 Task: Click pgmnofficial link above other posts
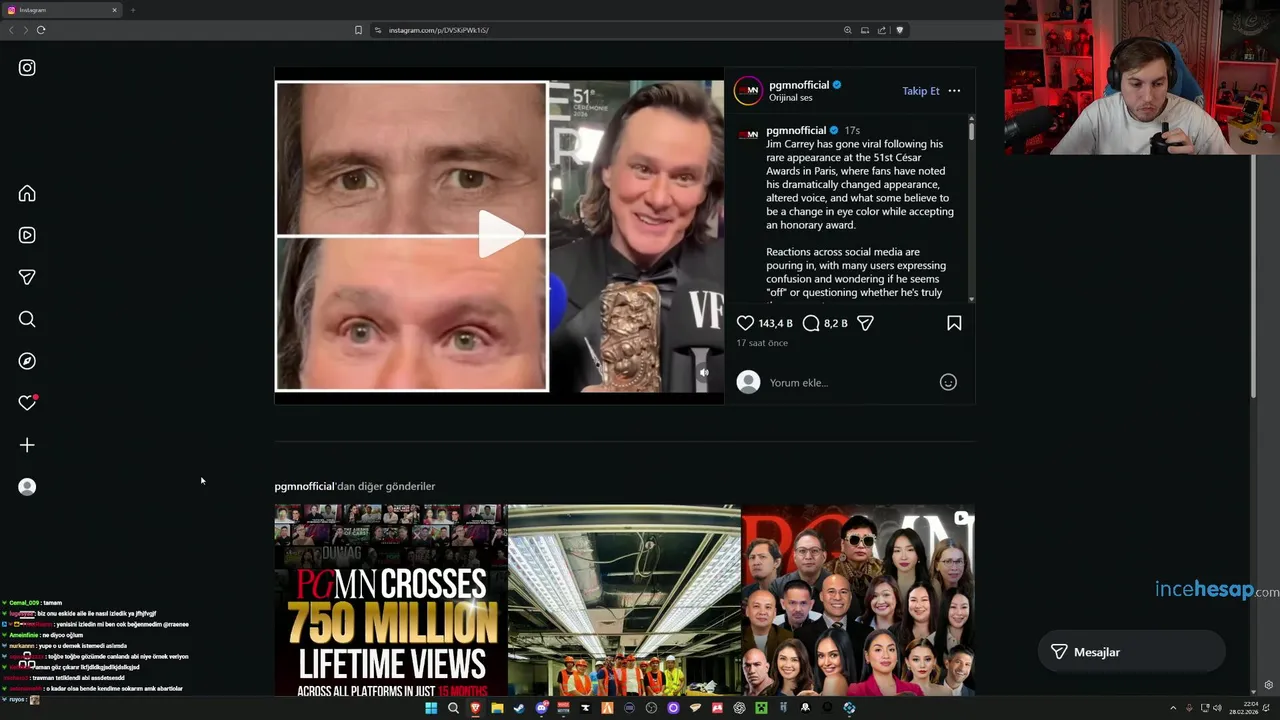(304, 486)
